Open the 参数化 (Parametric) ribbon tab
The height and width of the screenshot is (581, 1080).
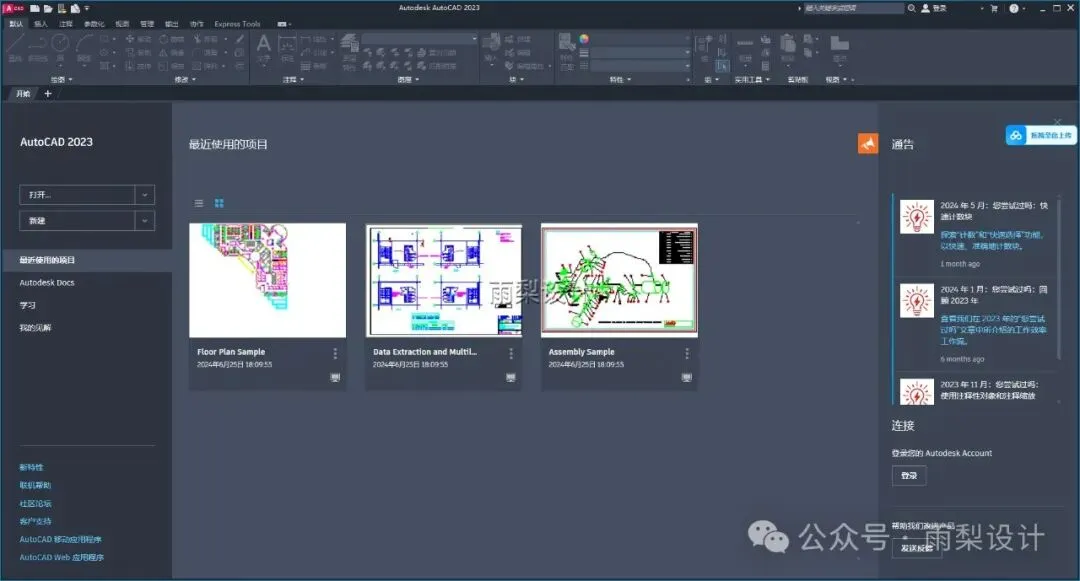point(94,24)
